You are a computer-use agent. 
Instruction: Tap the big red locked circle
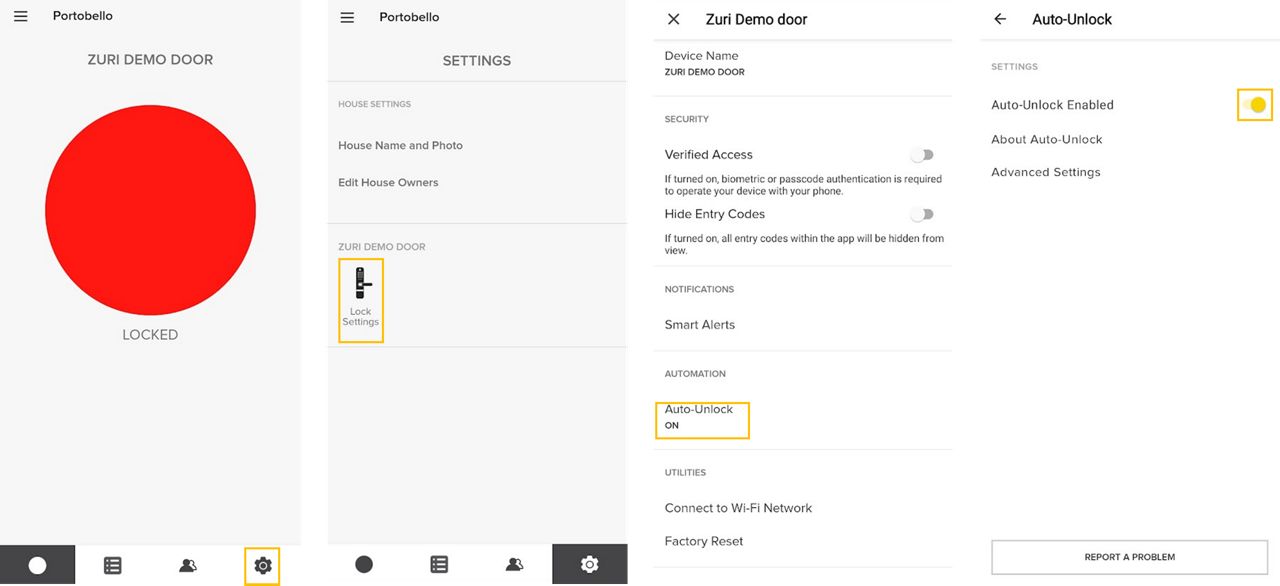(x=150, y=210)
